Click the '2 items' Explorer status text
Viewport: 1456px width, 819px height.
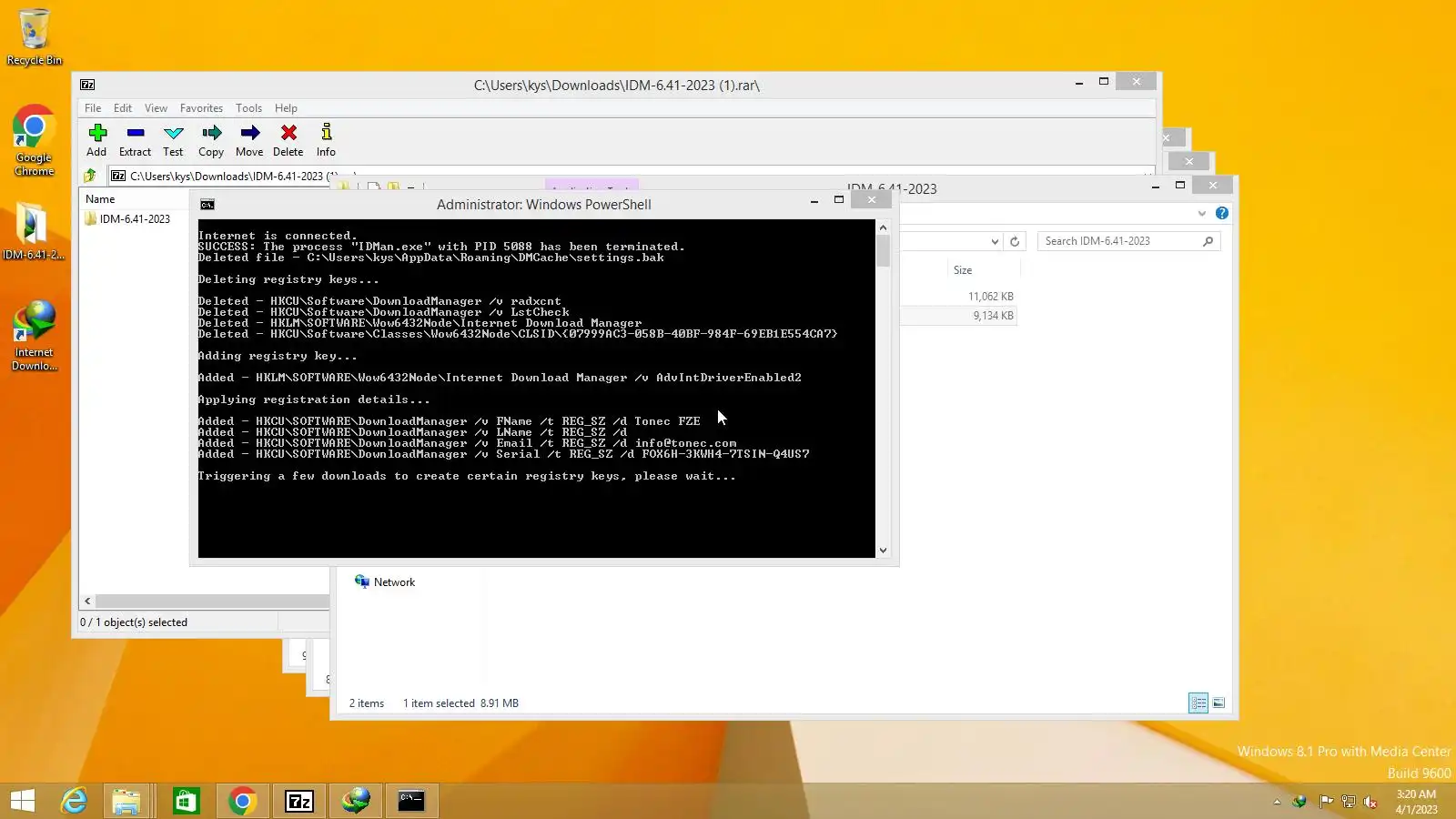[x=367, y=703]
